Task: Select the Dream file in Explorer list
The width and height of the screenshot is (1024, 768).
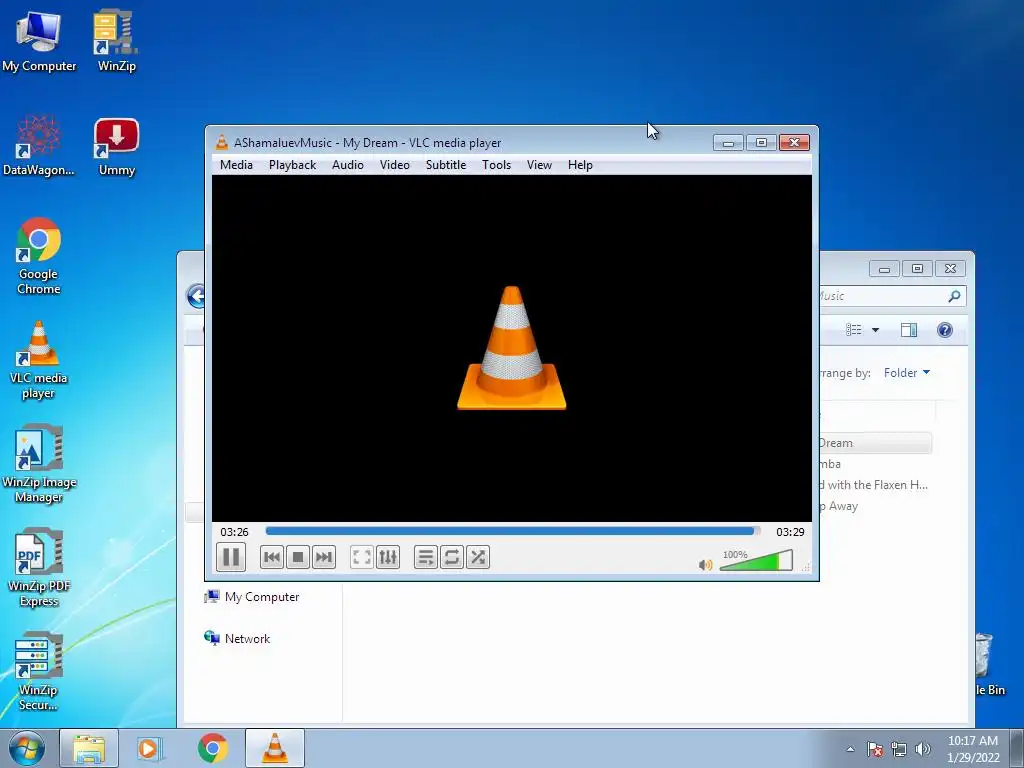Action: 875,443
